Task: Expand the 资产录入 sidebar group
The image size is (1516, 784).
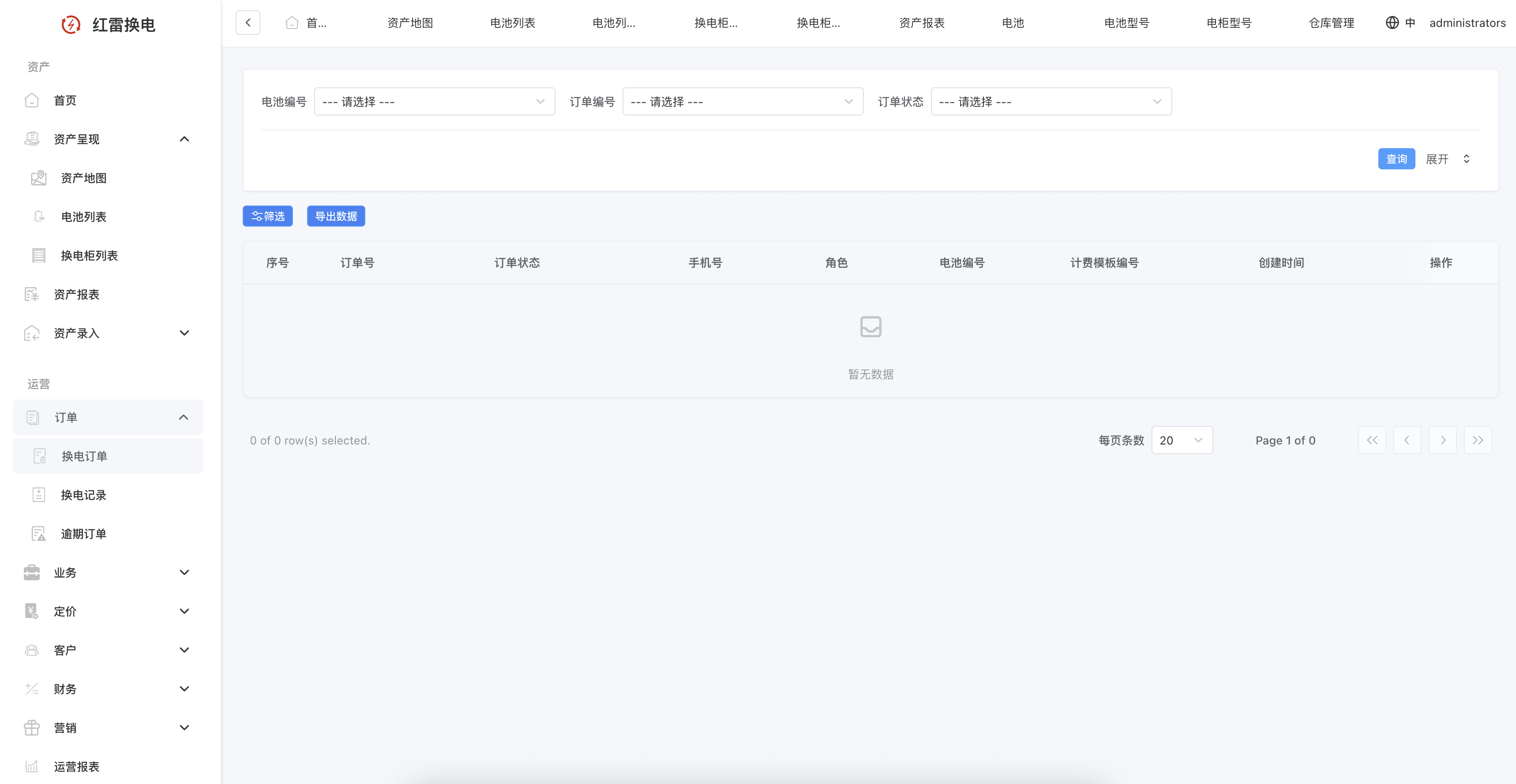Action: pos(184,333)
